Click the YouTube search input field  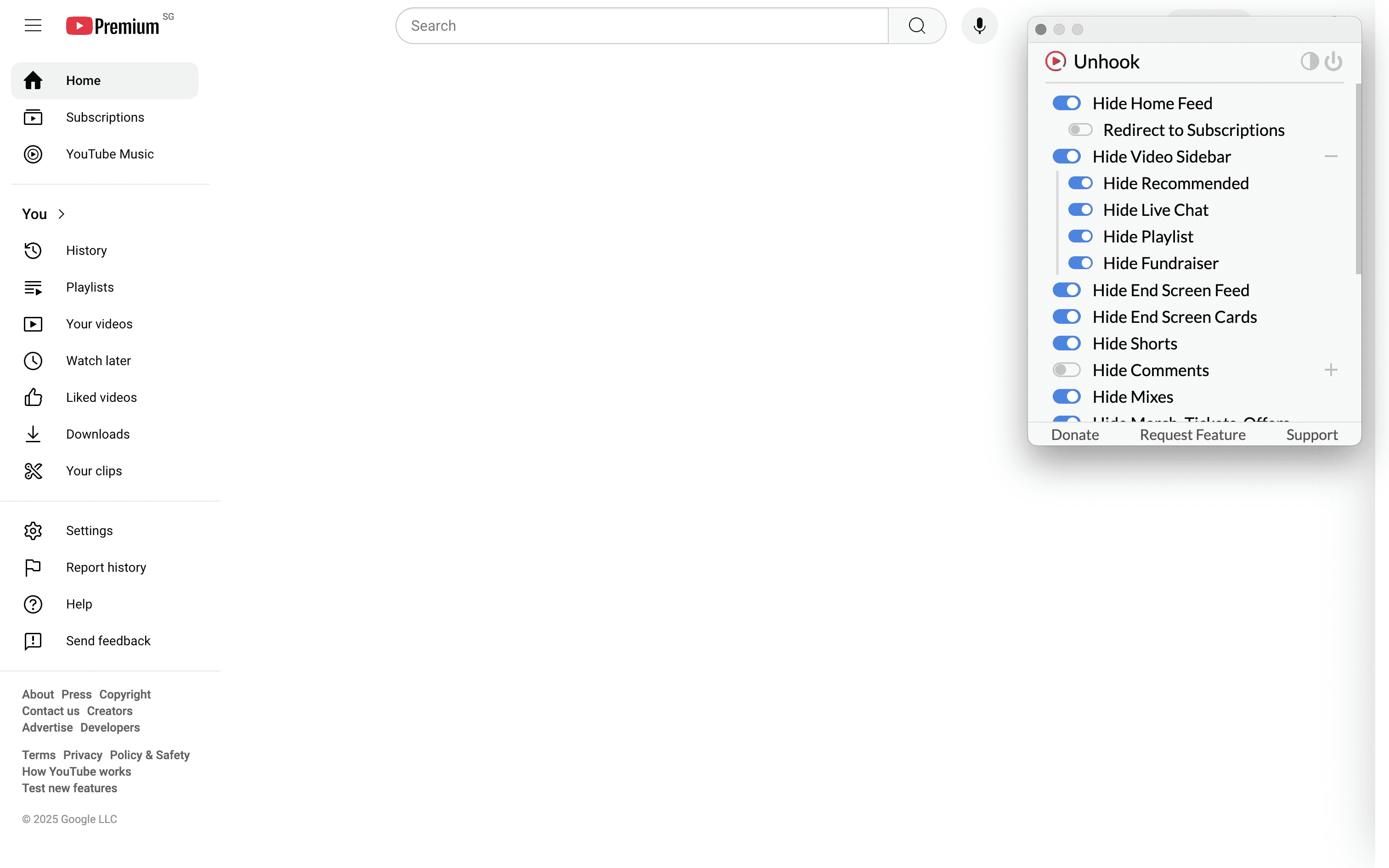coord(642,25)
